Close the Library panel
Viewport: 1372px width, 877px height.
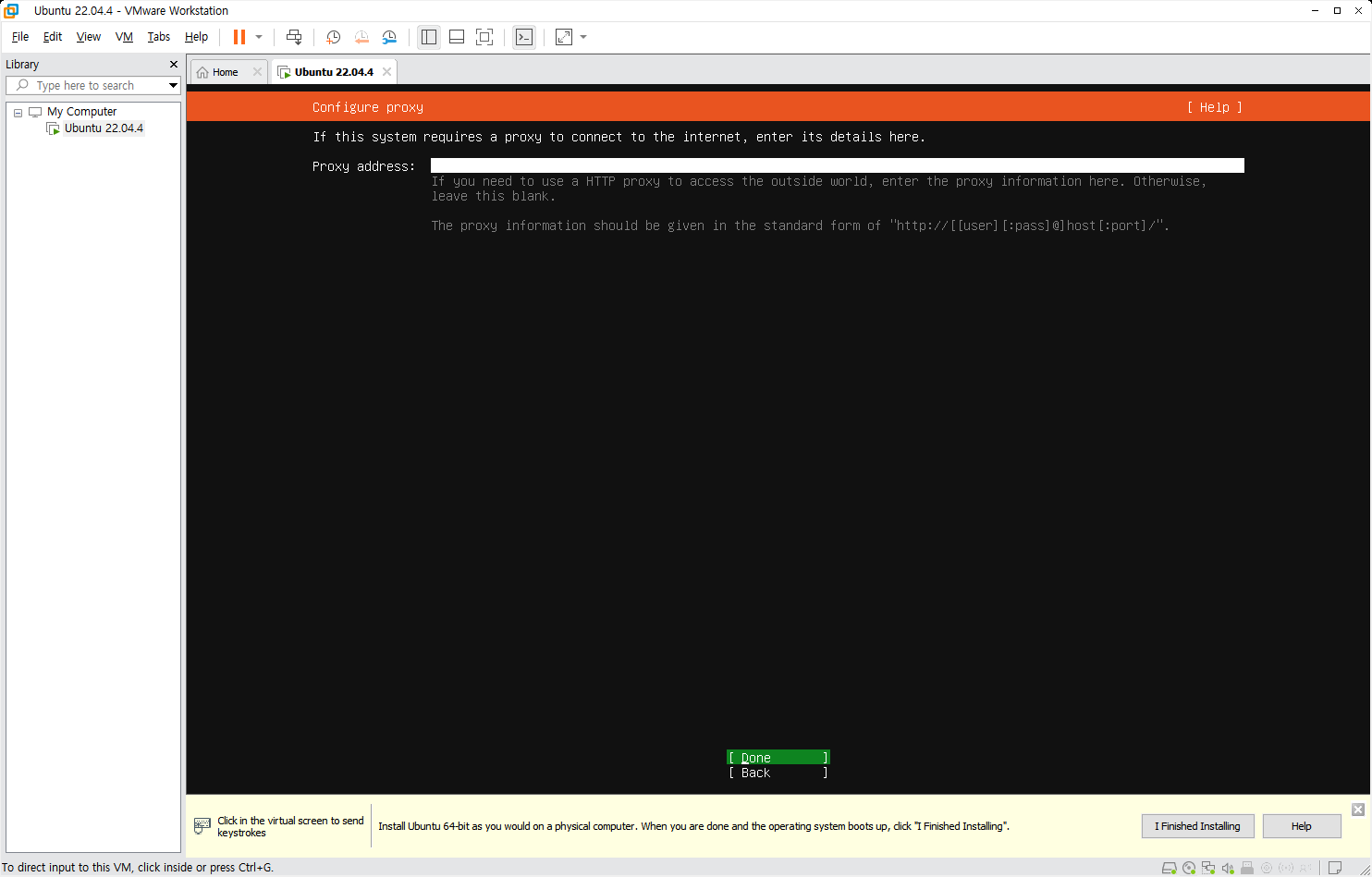[x=173, y=64]
